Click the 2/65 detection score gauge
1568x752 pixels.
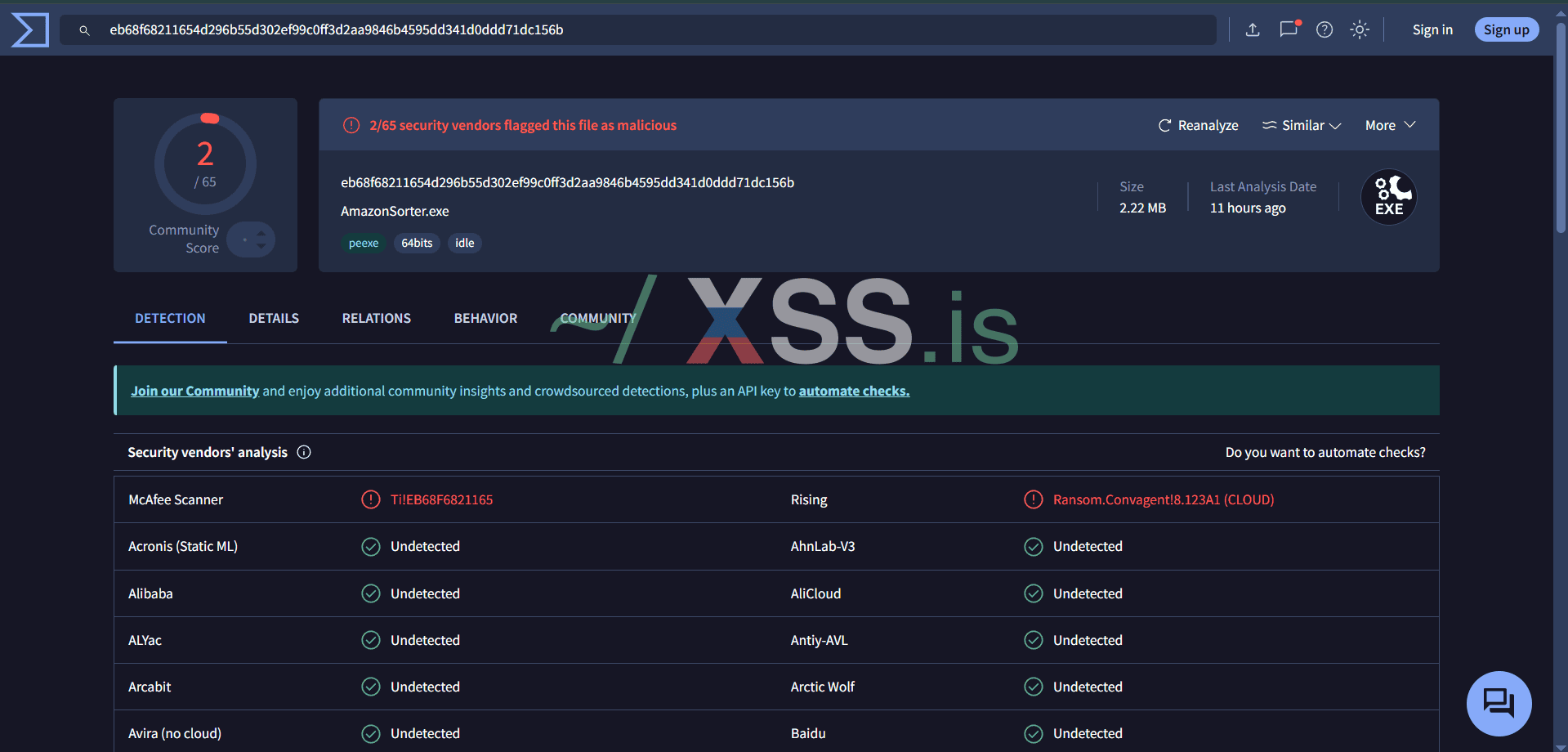[205, 164]
